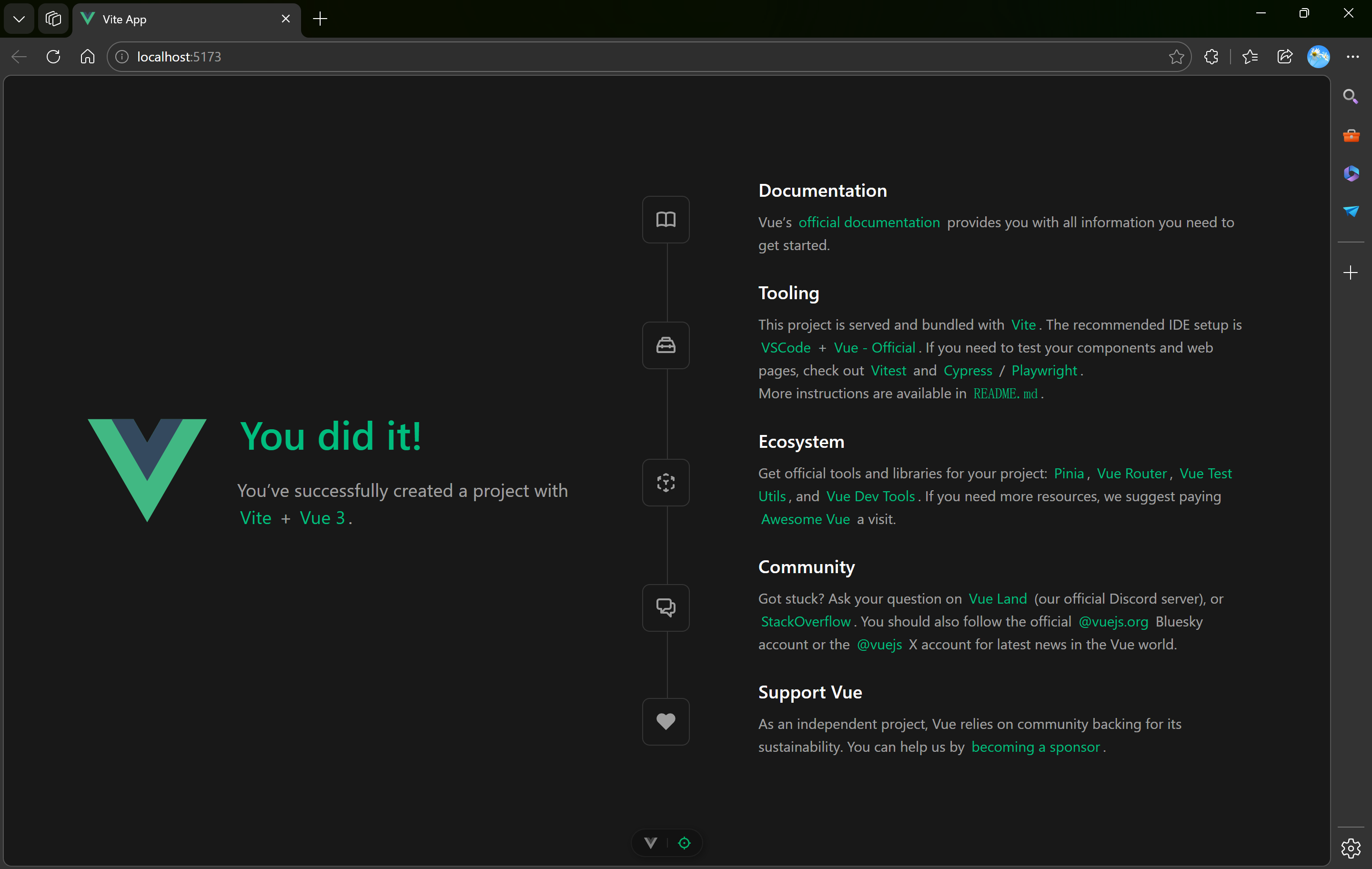Open the becoming a sponsor link
1372x869 pixels.
pyautogui.click(x=1035, y=747)
